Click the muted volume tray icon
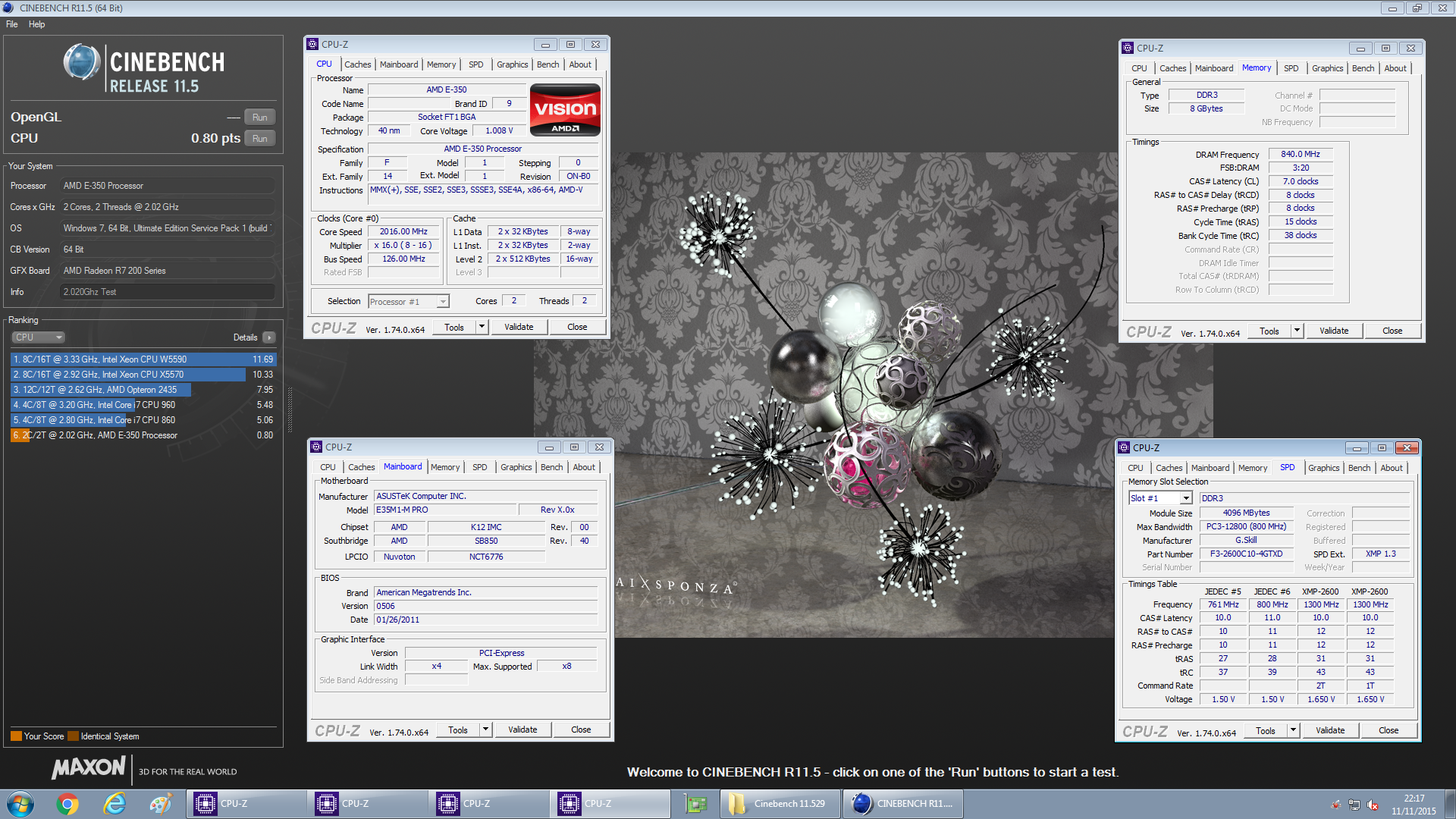This screenshot has width=1456, height=819. (x=1373, y=805)
